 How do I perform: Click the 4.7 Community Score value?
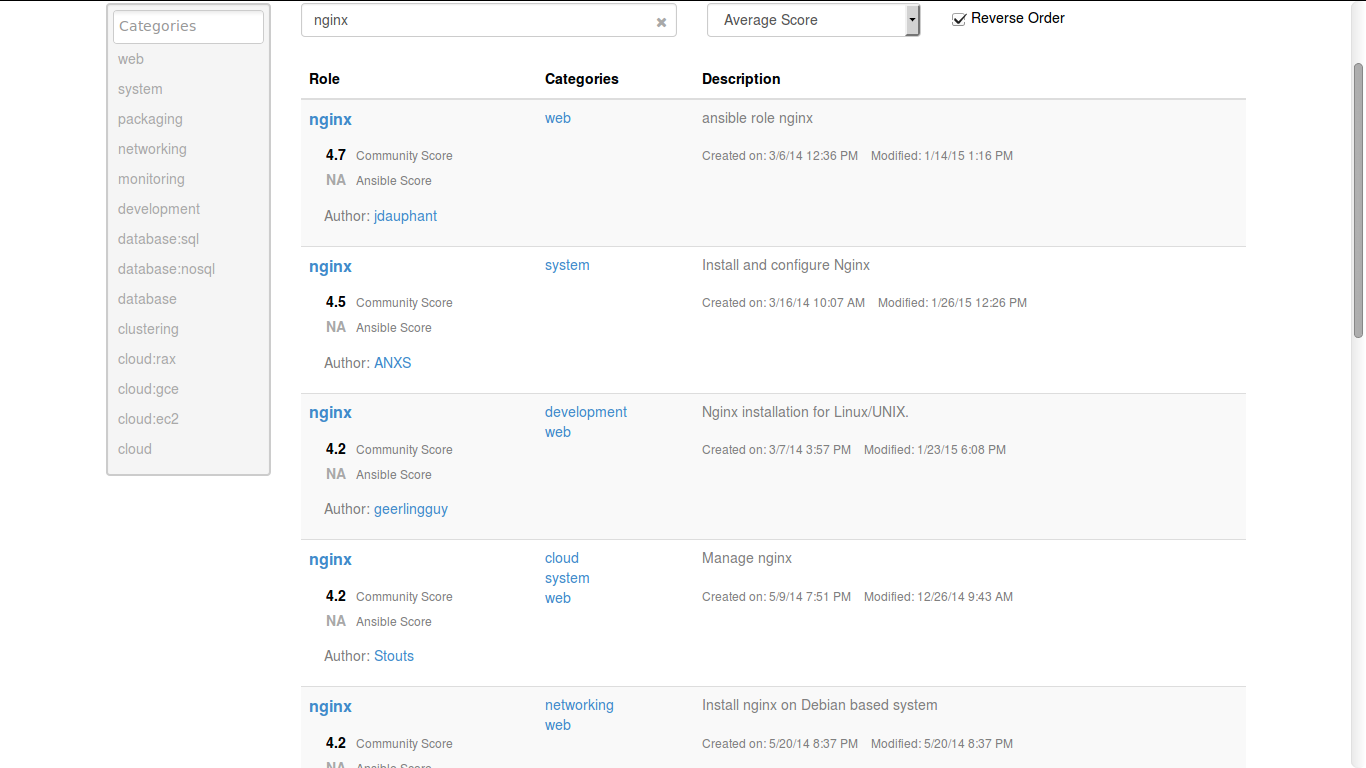(x=336, y=155)
